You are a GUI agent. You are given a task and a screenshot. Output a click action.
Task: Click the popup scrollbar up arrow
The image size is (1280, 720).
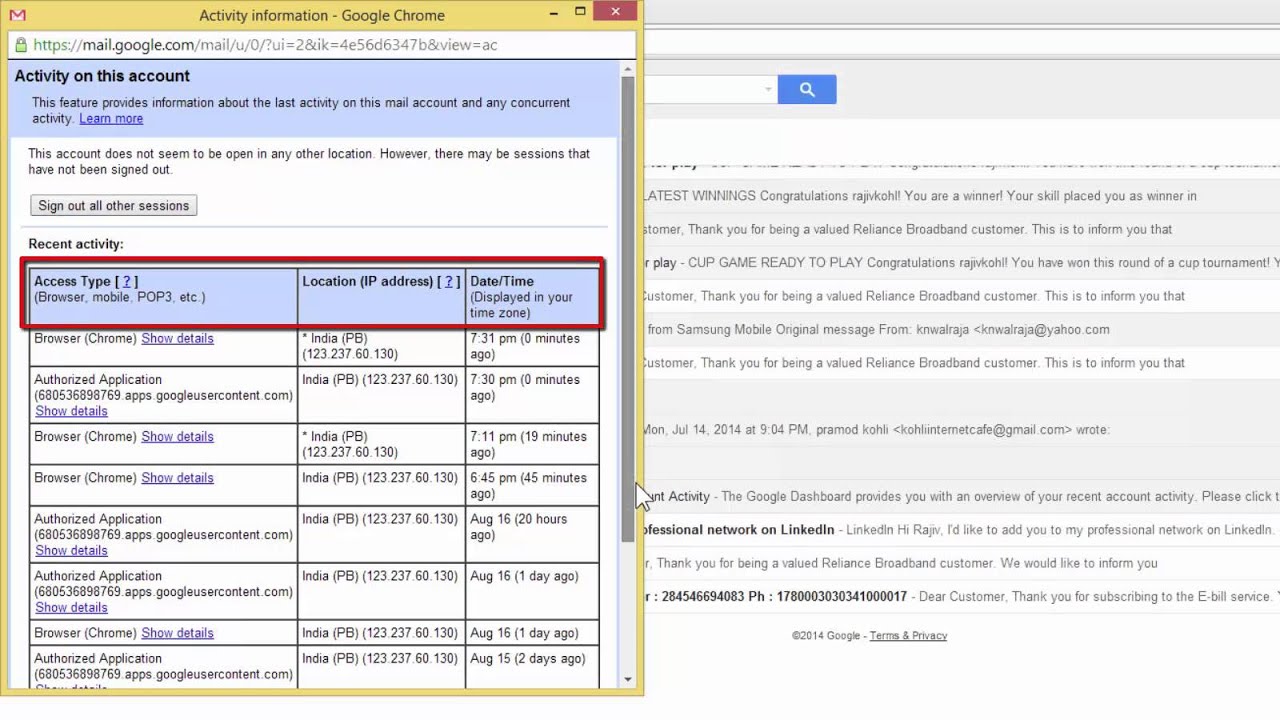(x=628, y=69)
